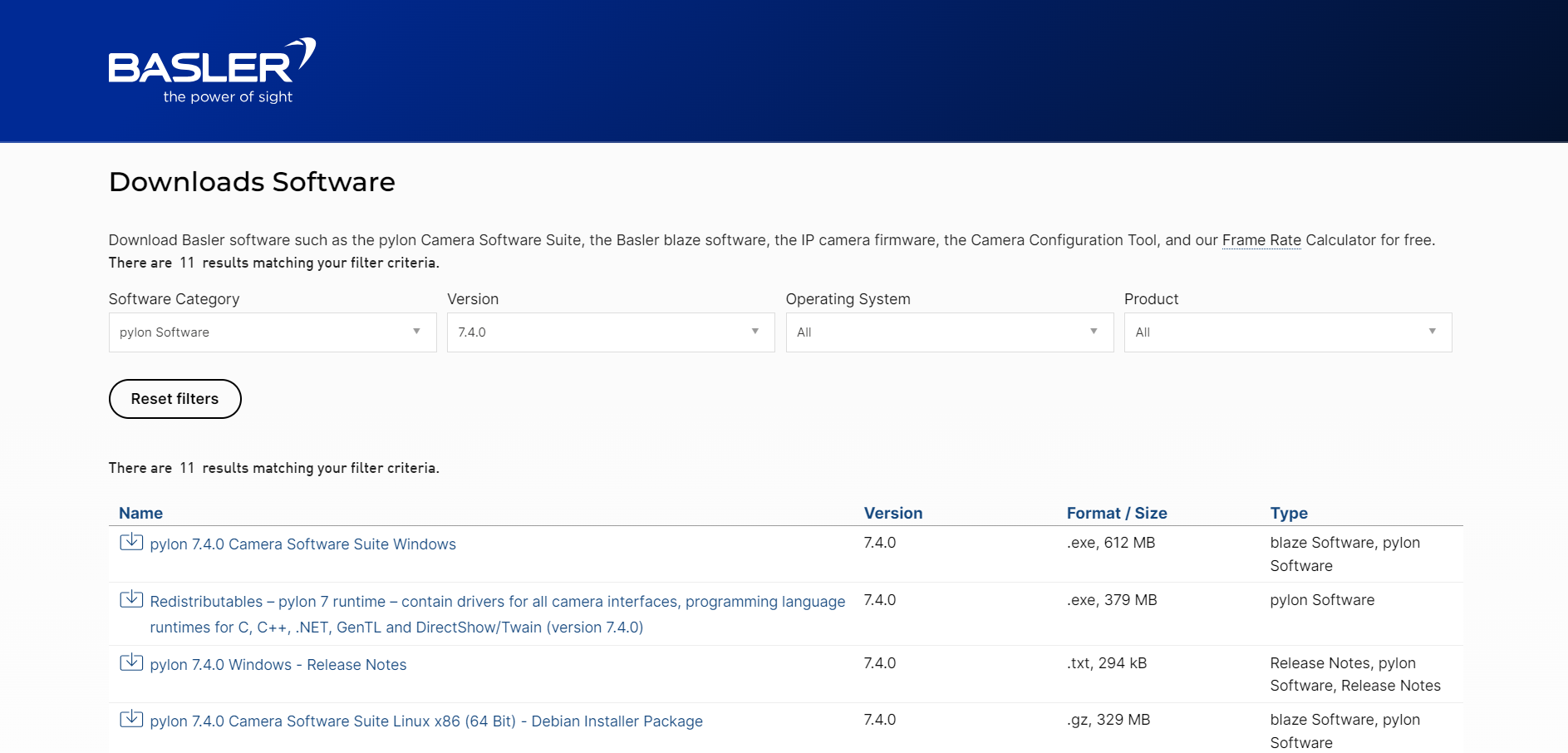Click download icon for pylon 7.4.0 Windows suite

tap(131, 542)
